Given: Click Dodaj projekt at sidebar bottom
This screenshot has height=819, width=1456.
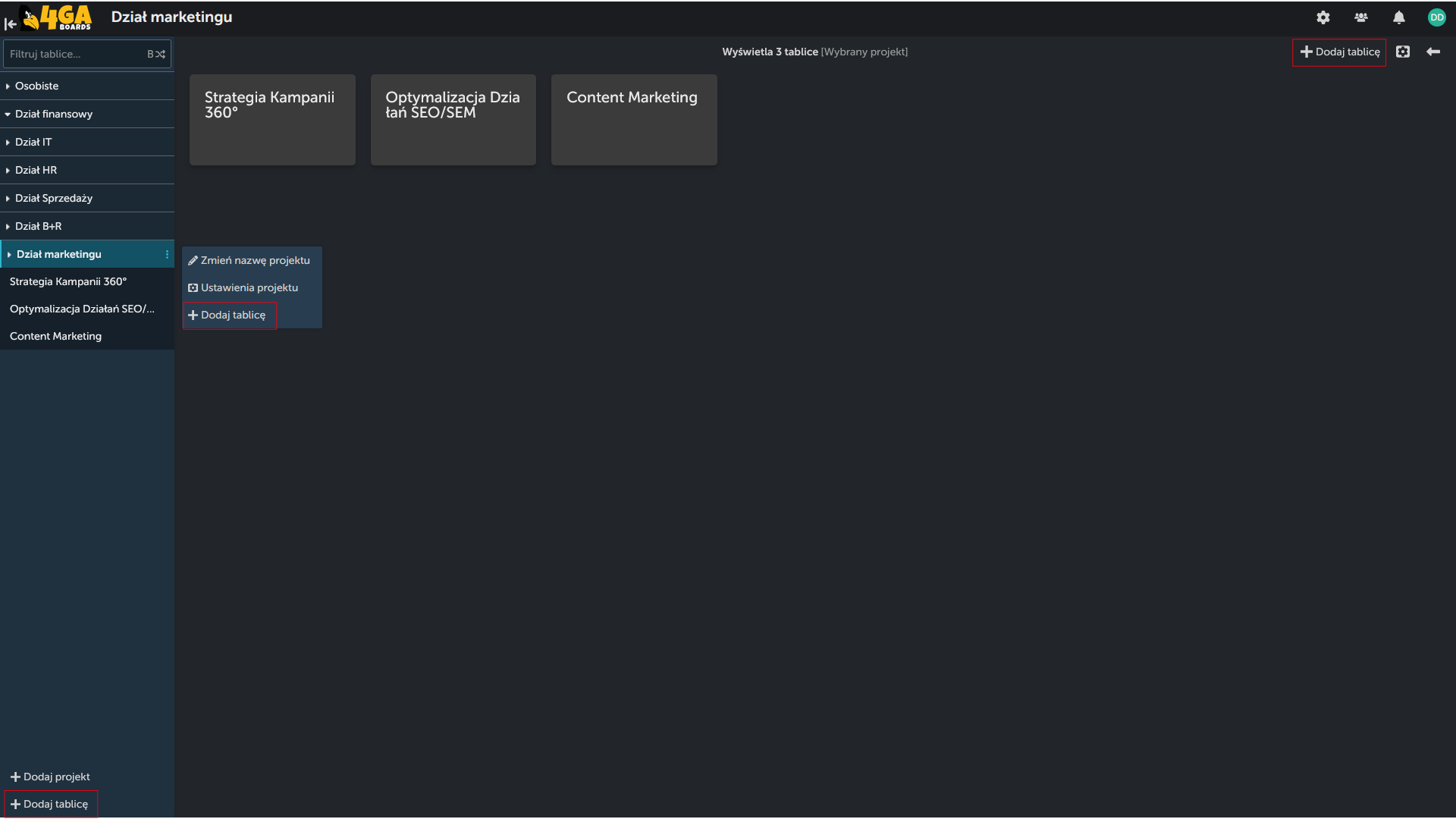Looking at the screenshot, I should [x=50, y=777].
